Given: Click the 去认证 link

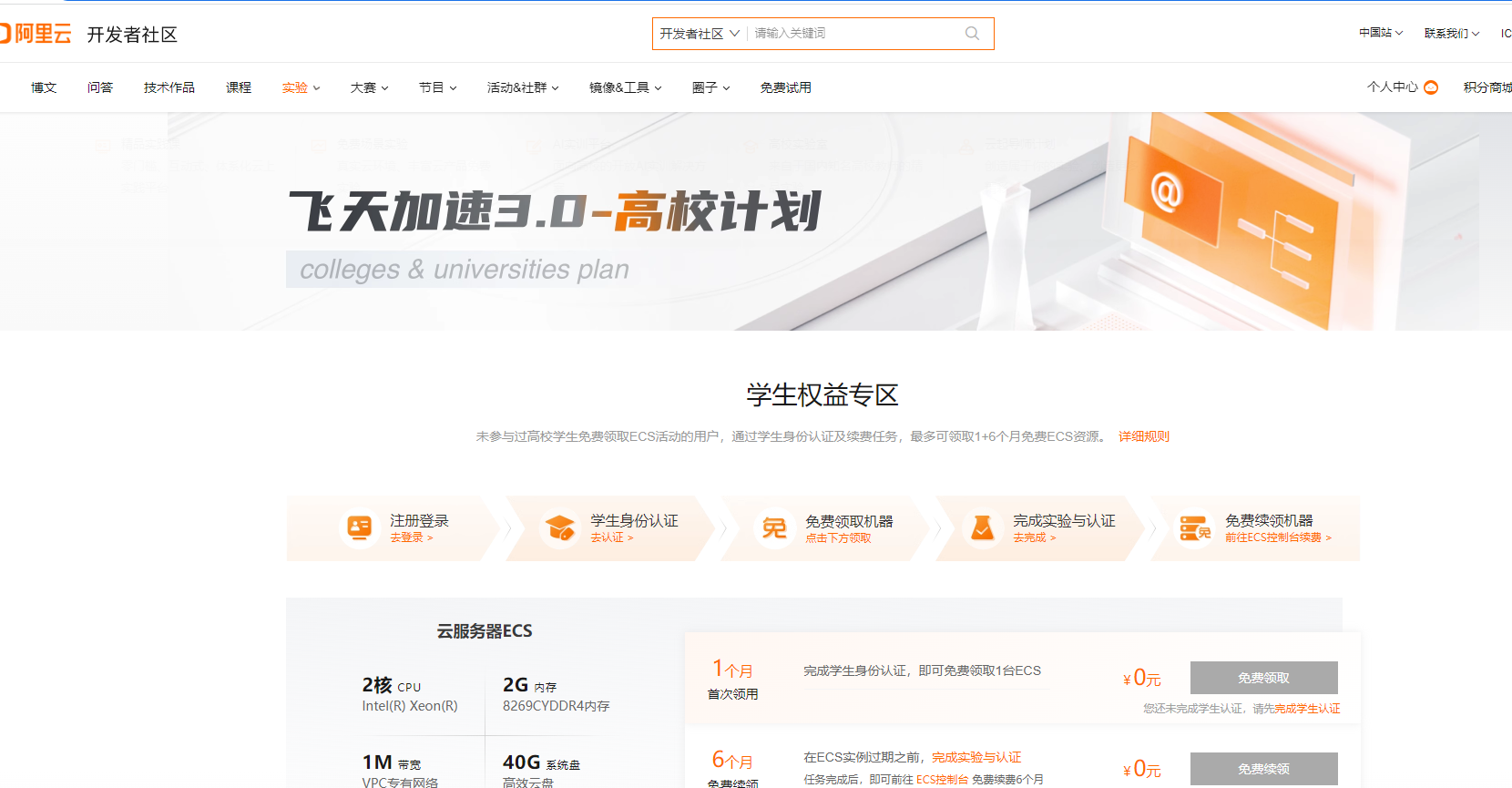Looking at the screenshot, I should pyautogui.click(x=612, y=537).
